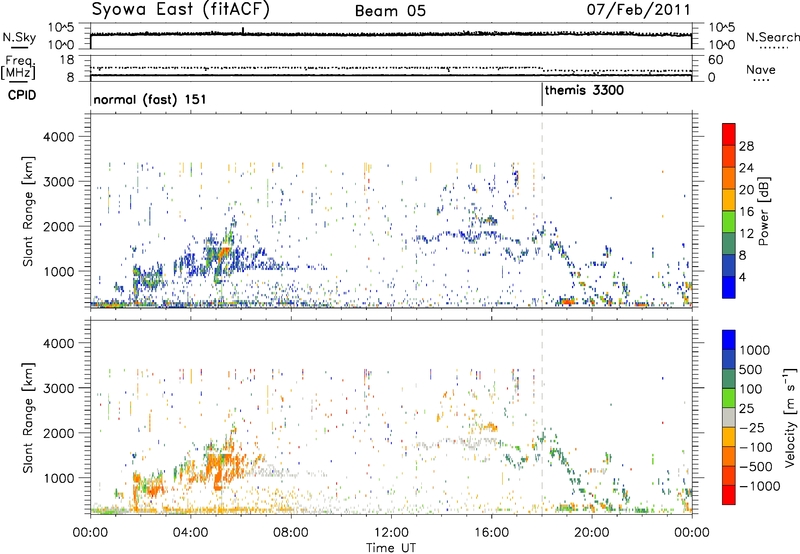
Task: Click the '10^5' tick beside the N.Sky label
Action: [x=61, y=28]
